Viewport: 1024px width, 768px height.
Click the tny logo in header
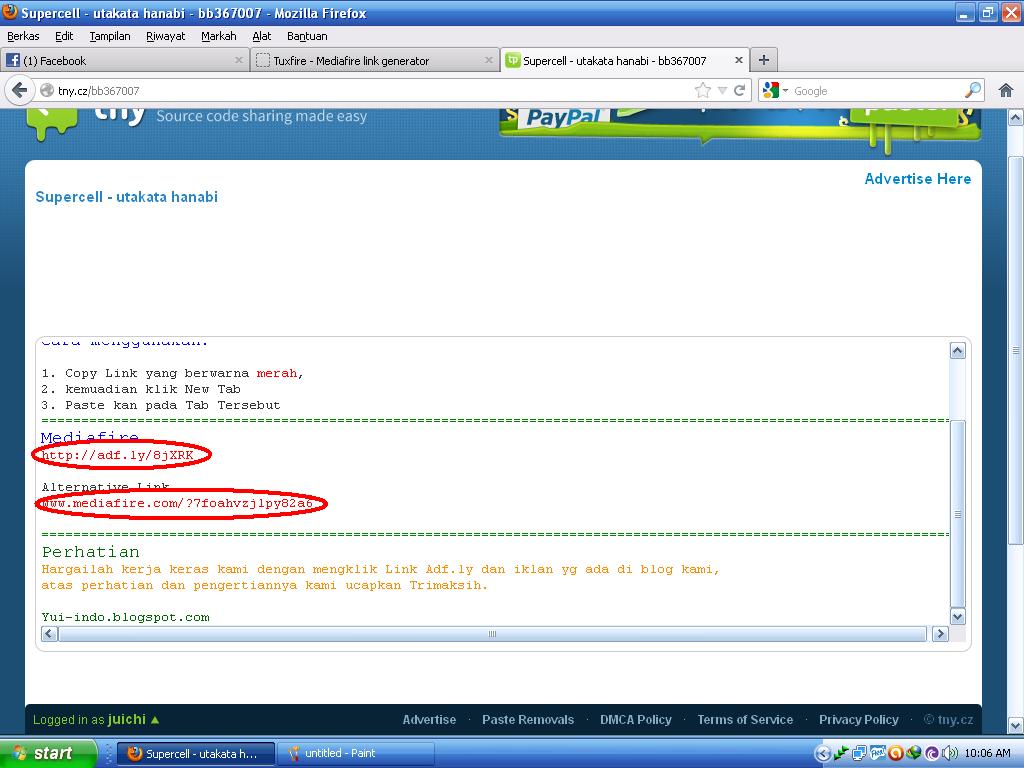(x=86, y=122)
